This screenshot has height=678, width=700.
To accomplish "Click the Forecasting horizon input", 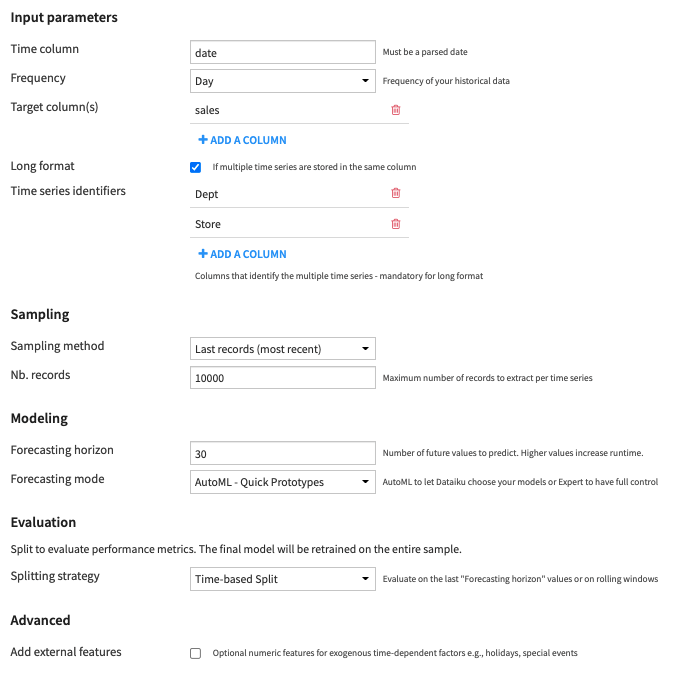I will click(282, 453).
